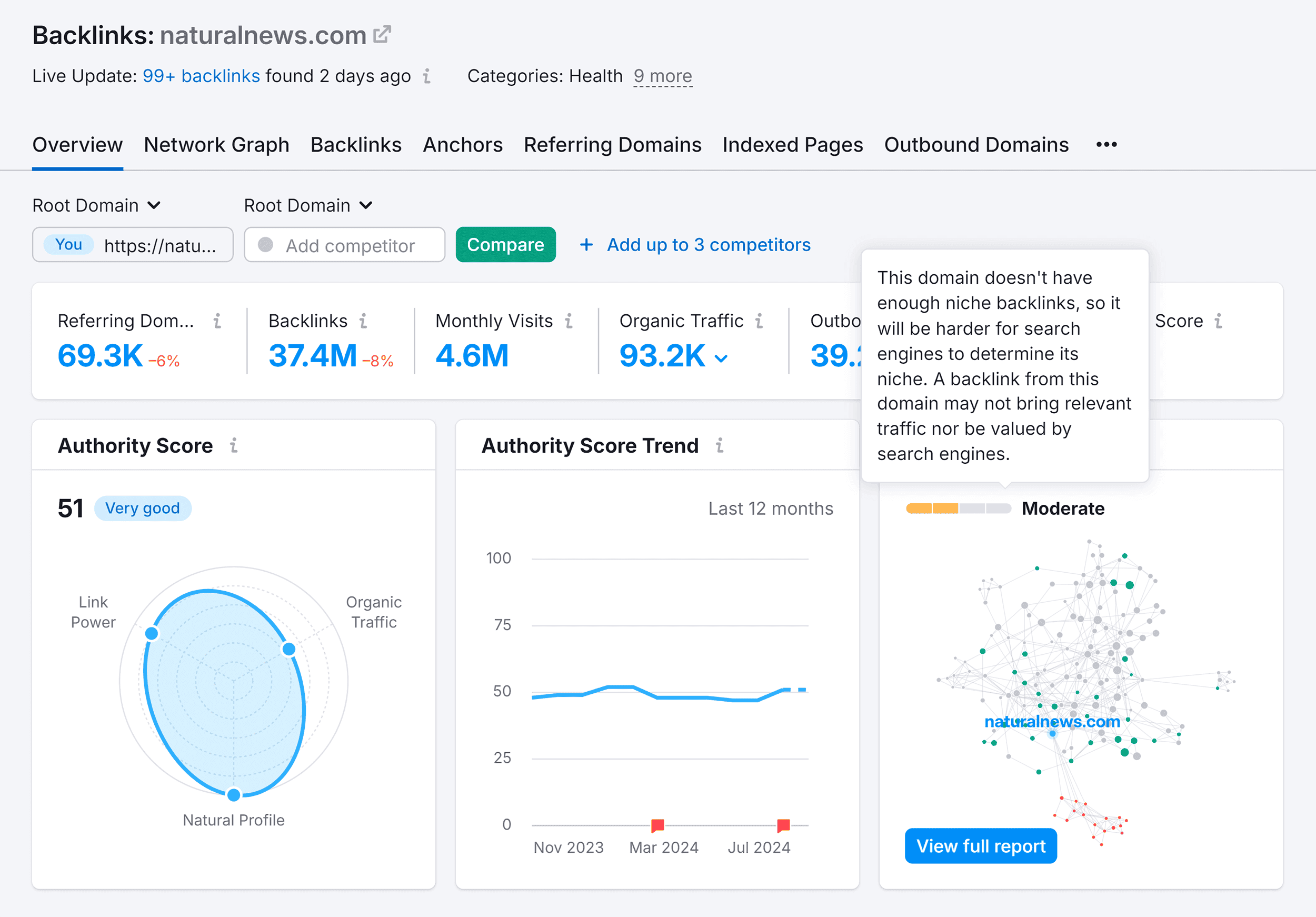
Task: Click Monthly Visits value 4.6M
Action: point(472,356)
